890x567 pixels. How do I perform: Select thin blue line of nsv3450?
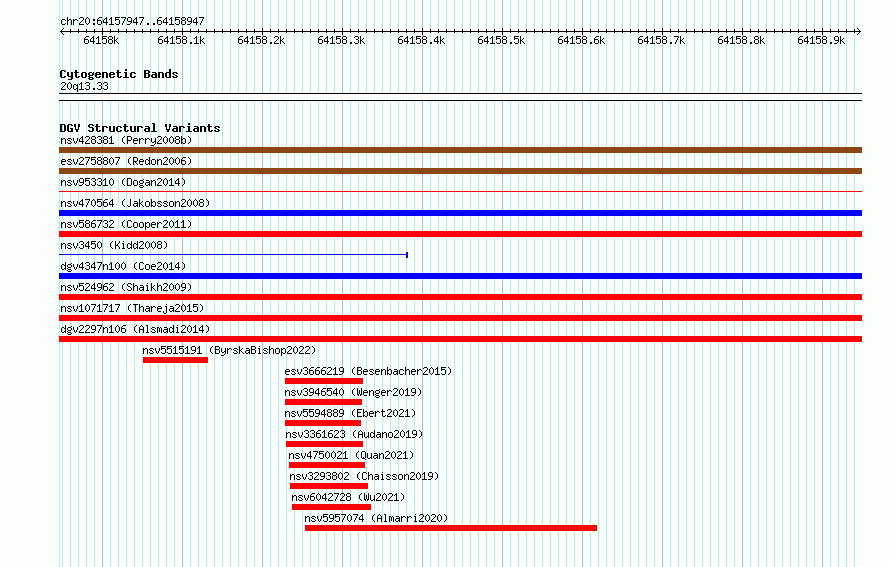coord(233,255)
